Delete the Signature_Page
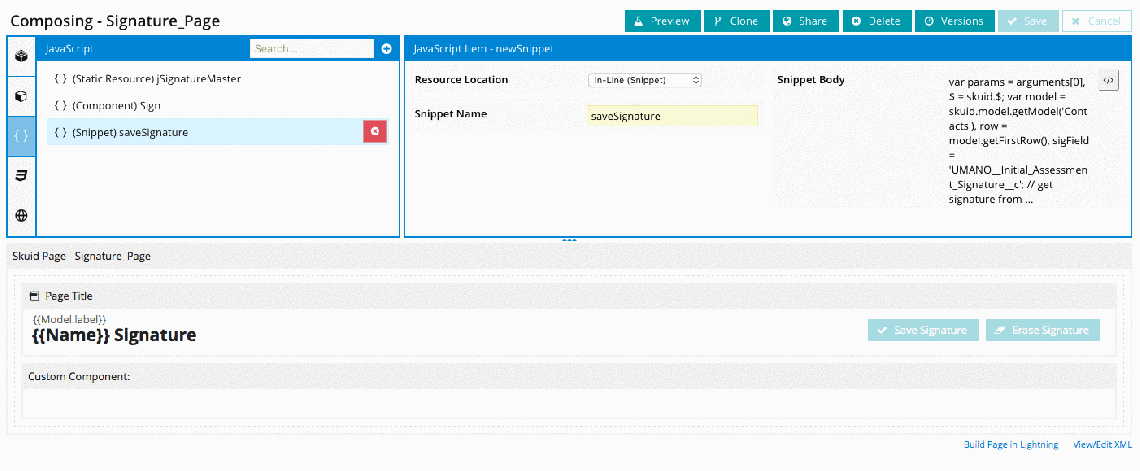The image size is (1140, 471). 877,21
